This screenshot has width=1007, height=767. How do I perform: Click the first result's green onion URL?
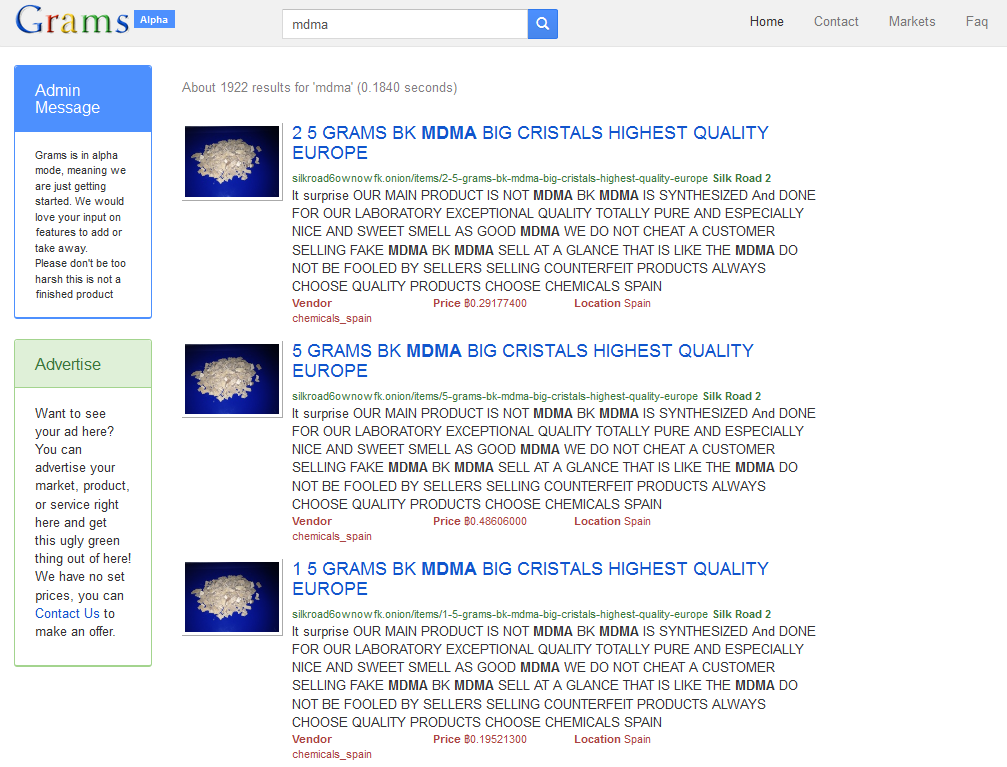point(499,178)
